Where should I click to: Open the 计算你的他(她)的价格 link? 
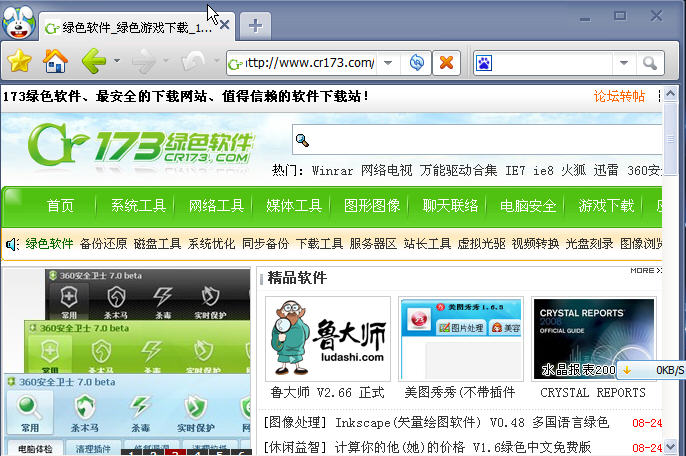pos(463,447)
